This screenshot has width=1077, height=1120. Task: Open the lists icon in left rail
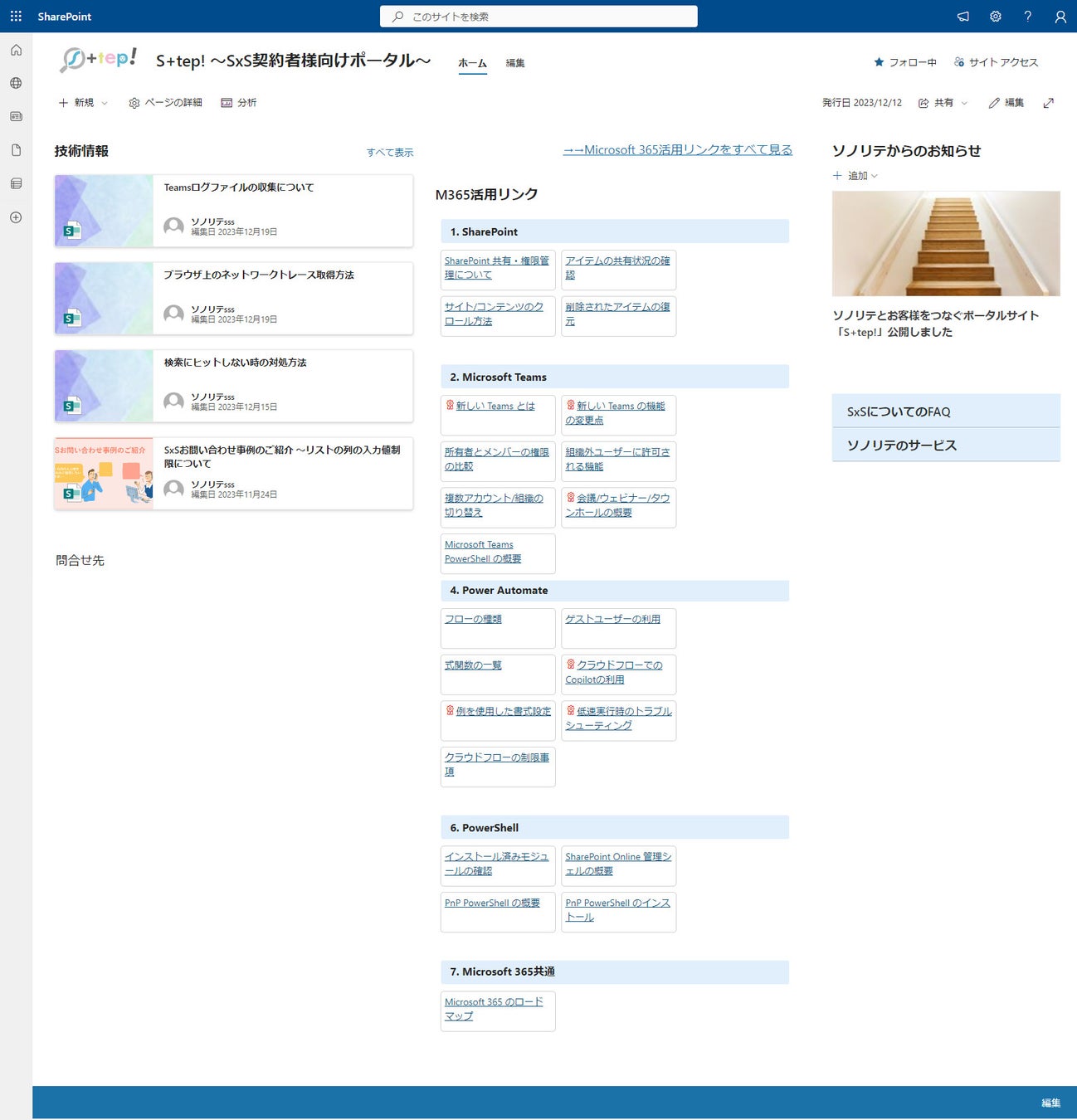tap(16, 183)
